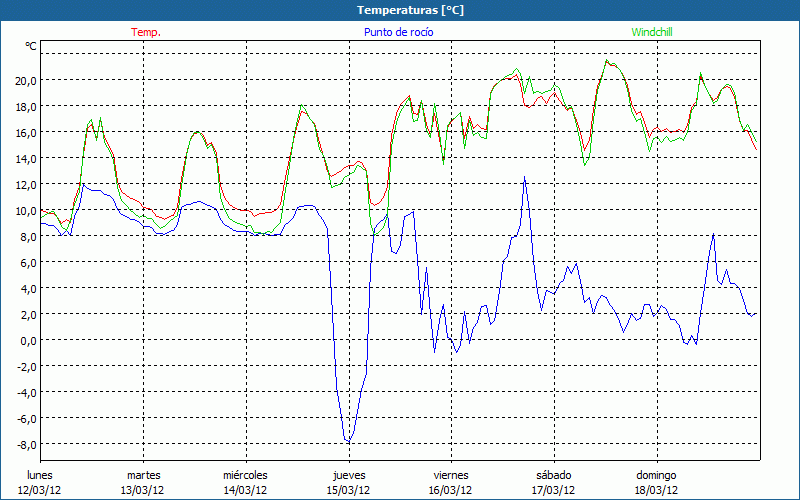Select the sábado day label
The image size is (800, 500).
[553, 475]
